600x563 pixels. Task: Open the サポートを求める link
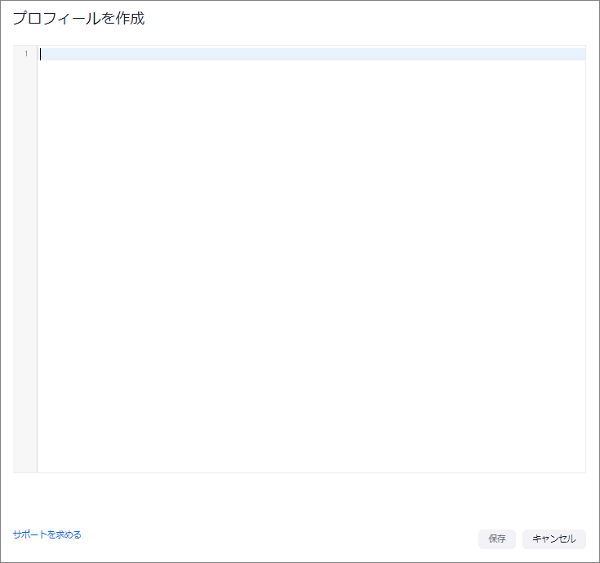(47, 535)
